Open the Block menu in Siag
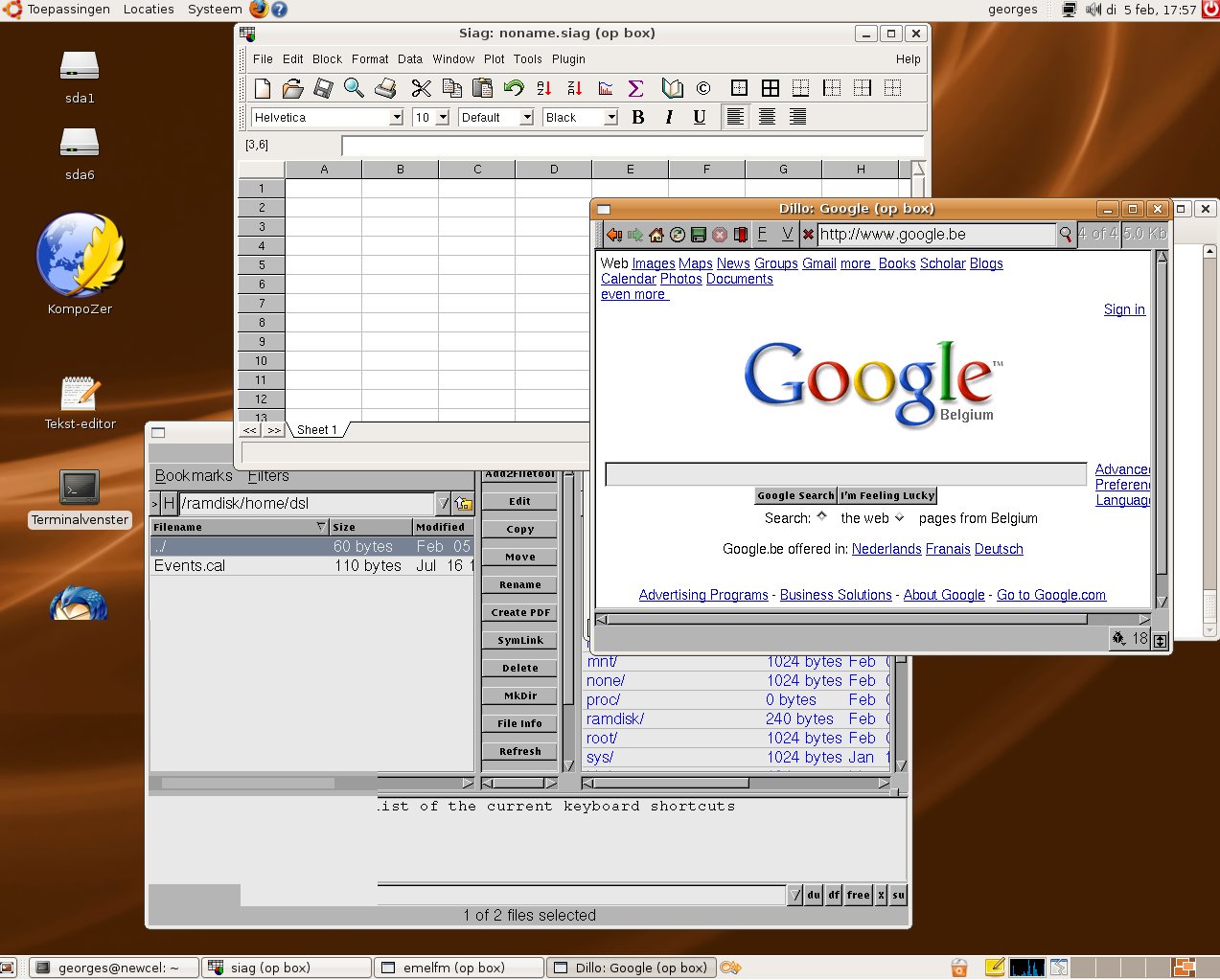This screenshot has height=980, width=1220. tap(327, 59)
